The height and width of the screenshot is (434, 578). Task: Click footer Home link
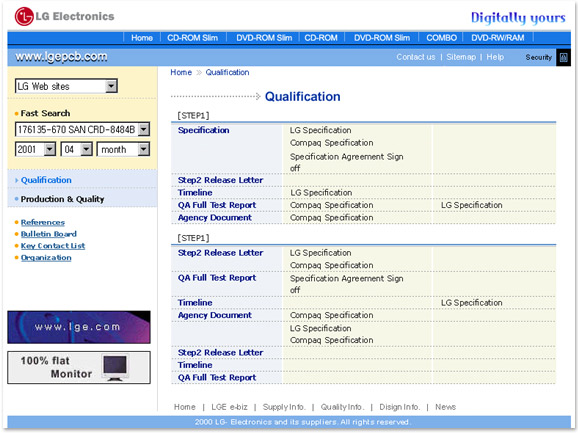pyautogui.click(x=185, y=407)
